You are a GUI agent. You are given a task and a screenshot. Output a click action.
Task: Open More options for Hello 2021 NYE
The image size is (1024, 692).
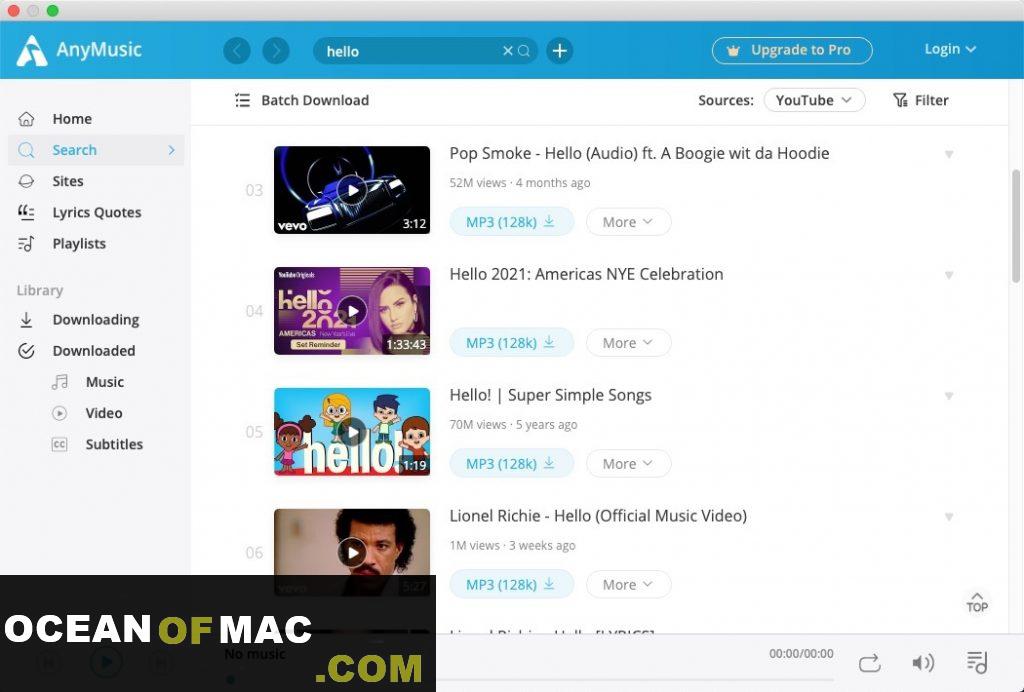(x=628, y=343)
